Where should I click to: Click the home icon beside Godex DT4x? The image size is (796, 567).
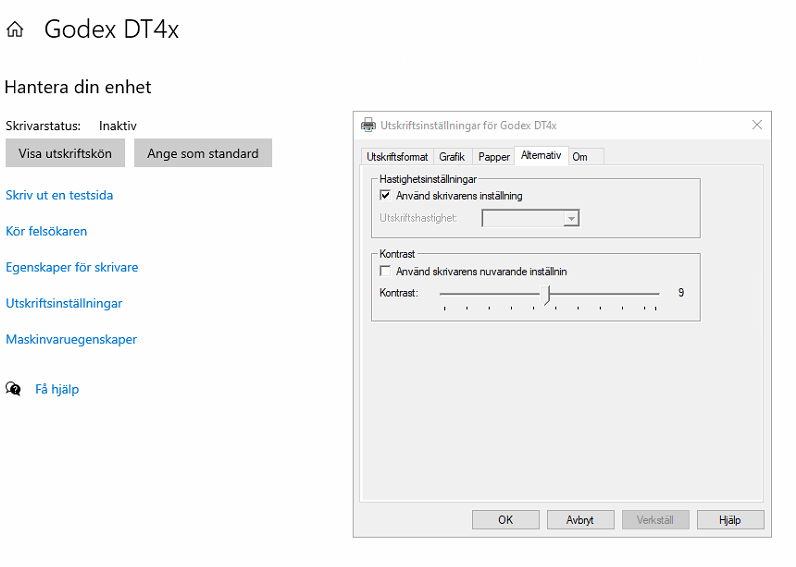tap(15, 29)
